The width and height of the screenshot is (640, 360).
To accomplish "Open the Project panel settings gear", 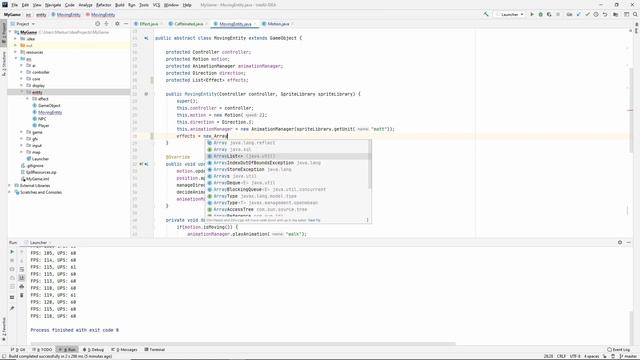I will (x=117, y=24).
